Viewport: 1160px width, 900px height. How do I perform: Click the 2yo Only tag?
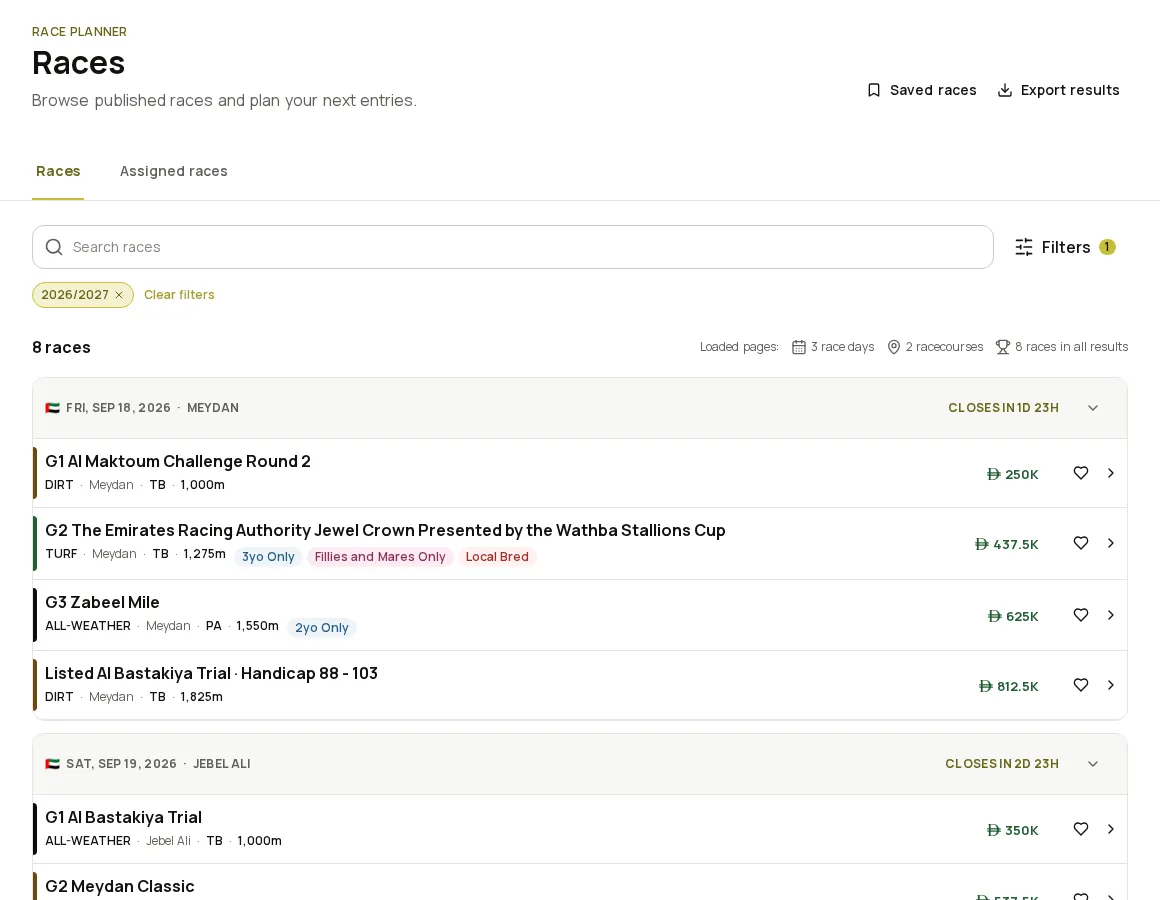click(322, 628)
